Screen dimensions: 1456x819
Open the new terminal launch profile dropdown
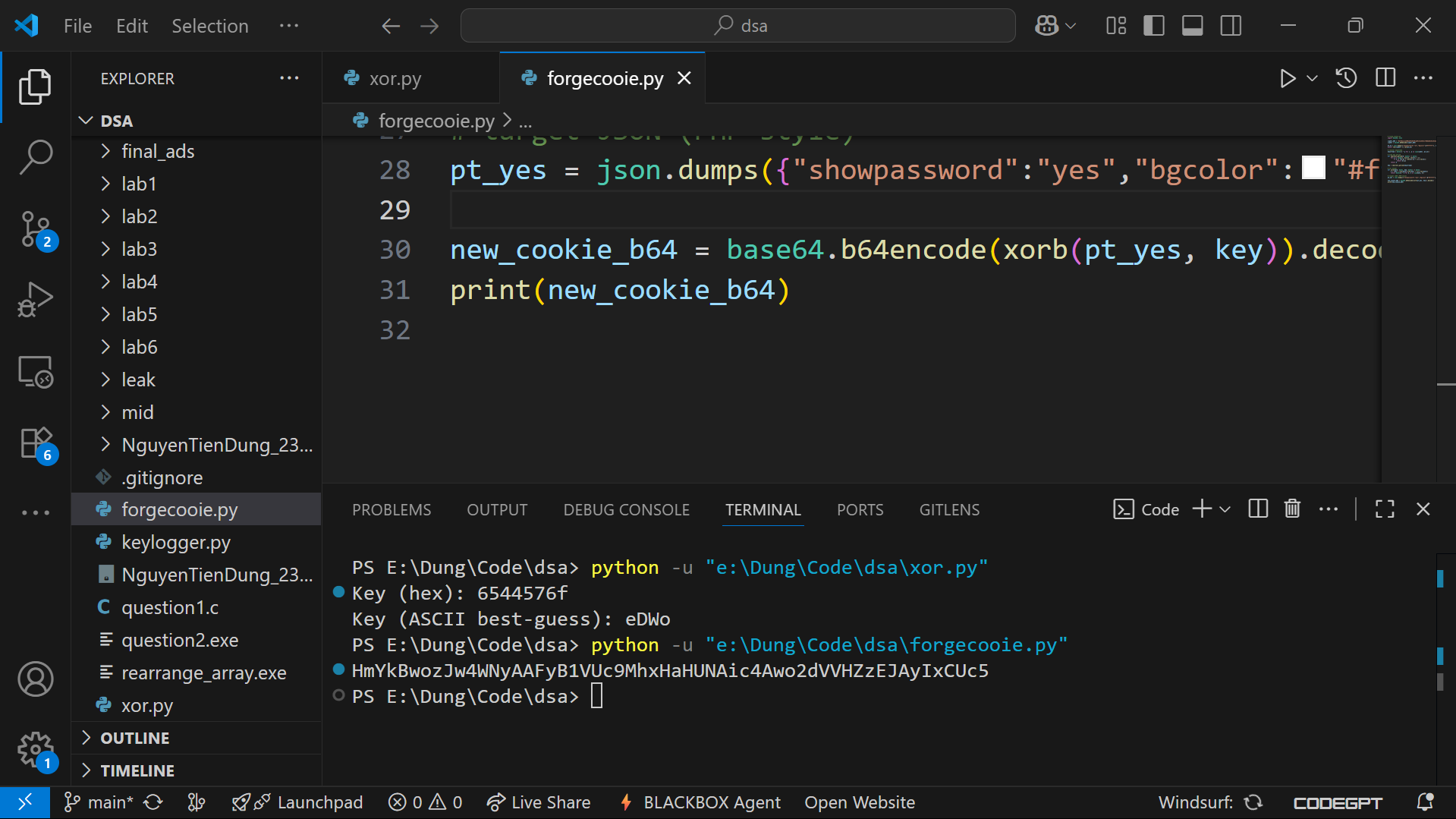1225,509
